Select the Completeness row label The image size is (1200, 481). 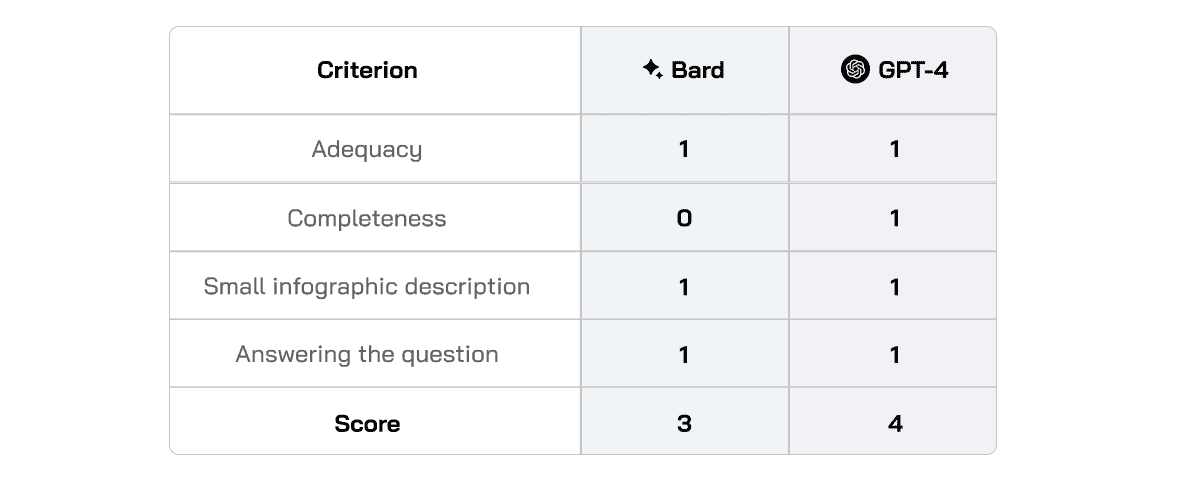pos(367,218)
